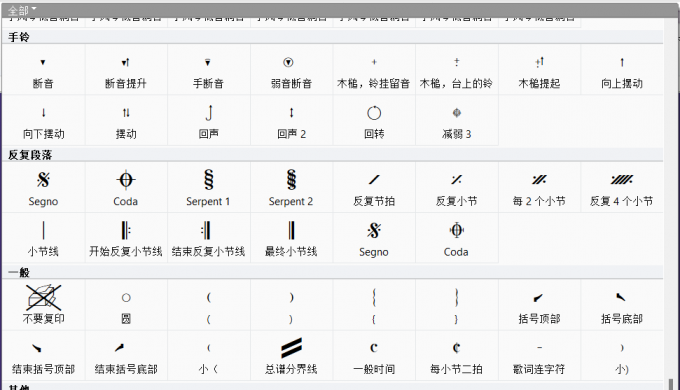
Task: Select the 每小节二拍 cut time symbol
Action: 457,356
